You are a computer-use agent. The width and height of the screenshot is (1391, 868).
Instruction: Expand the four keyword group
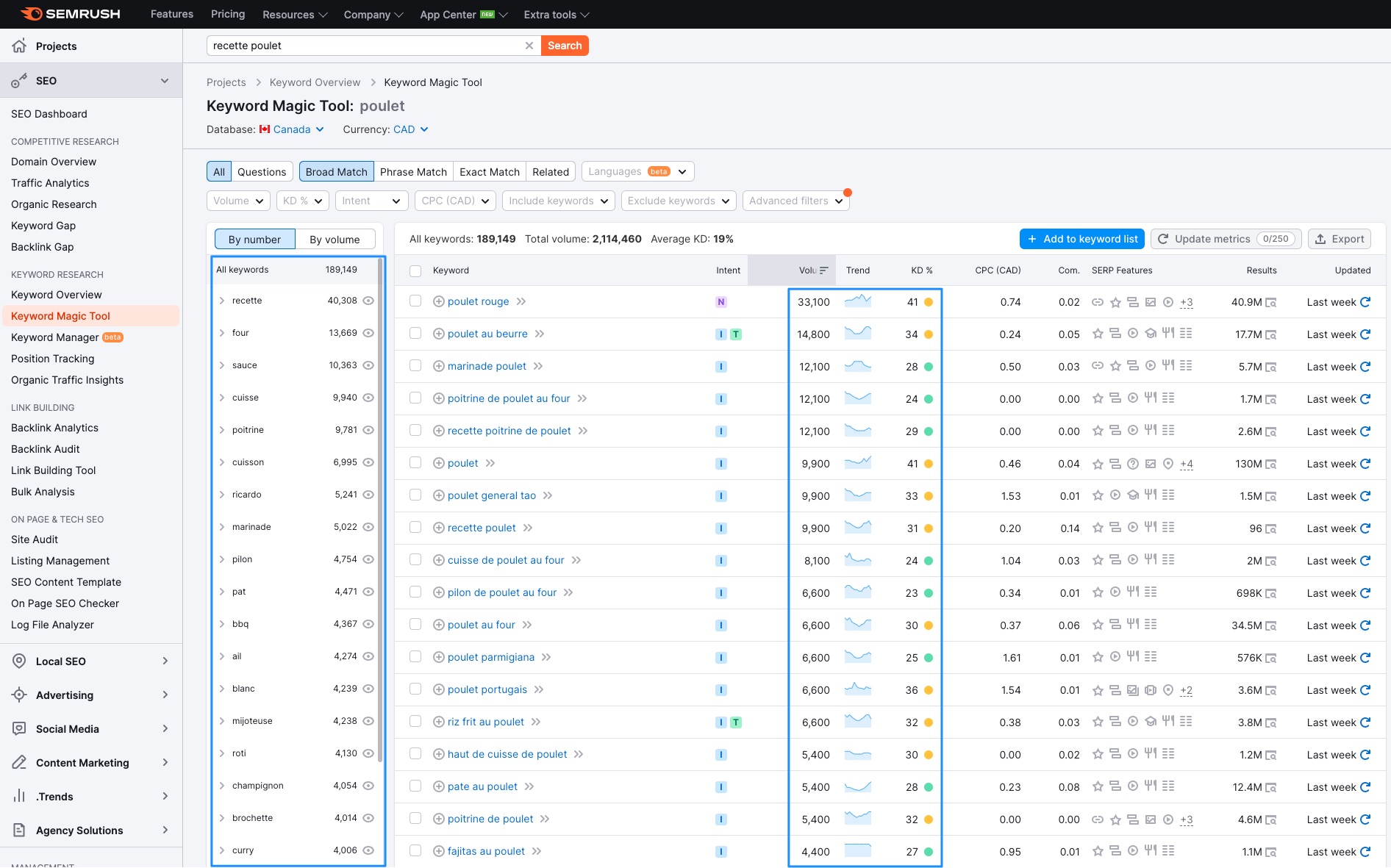click(221, 333)
